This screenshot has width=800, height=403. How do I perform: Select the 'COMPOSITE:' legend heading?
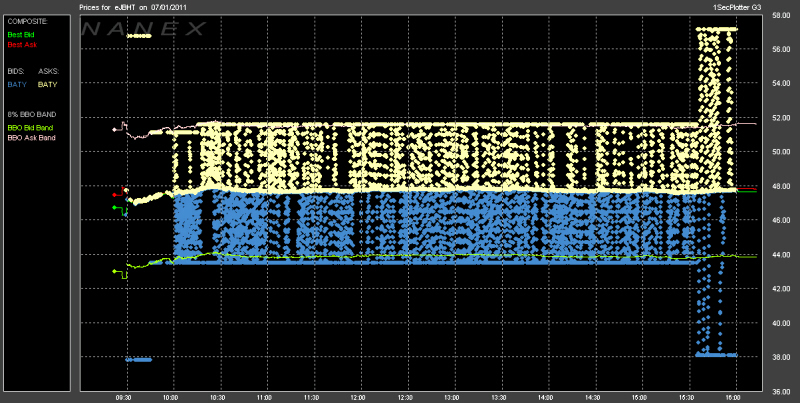[28, 22]
